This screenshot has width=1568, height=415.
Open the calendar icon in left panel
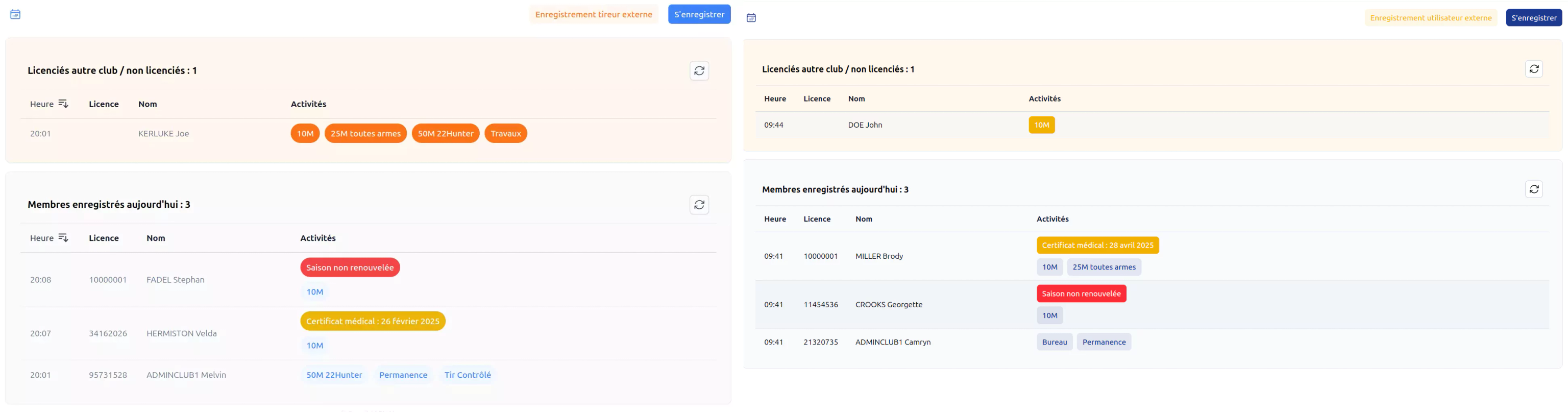pyautogui.click(x=15, y=14)
